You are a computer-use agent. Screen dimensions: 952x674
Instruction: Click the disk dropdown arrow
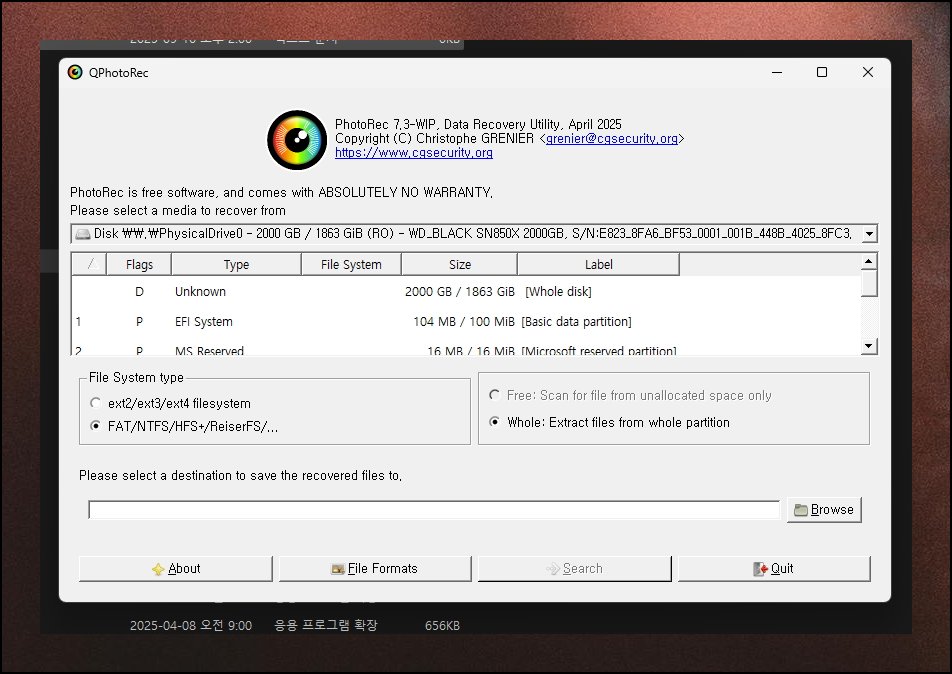point(869,233)
